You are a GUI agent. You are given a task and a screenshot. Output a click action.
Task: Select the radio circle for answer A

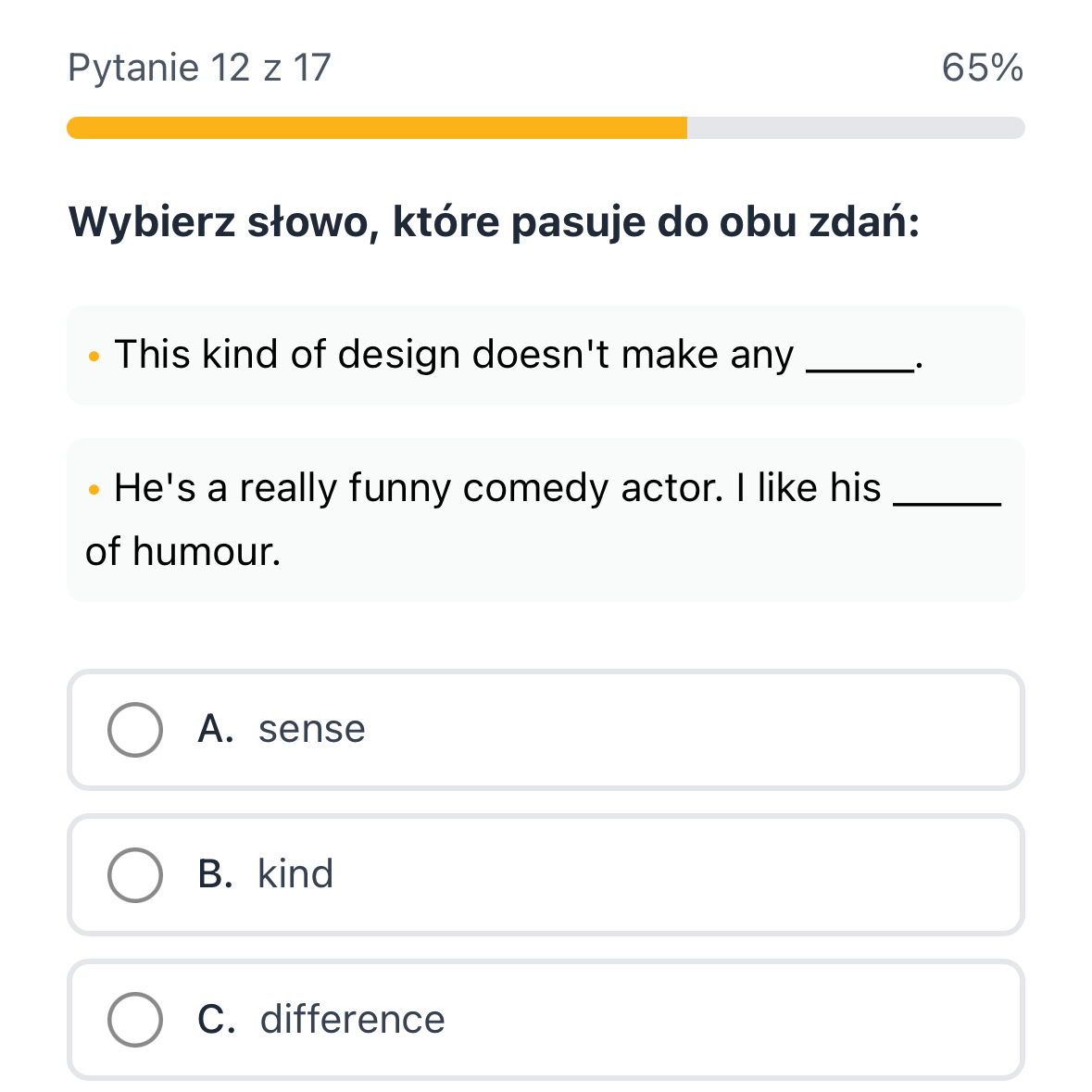[x=135, y=730]
